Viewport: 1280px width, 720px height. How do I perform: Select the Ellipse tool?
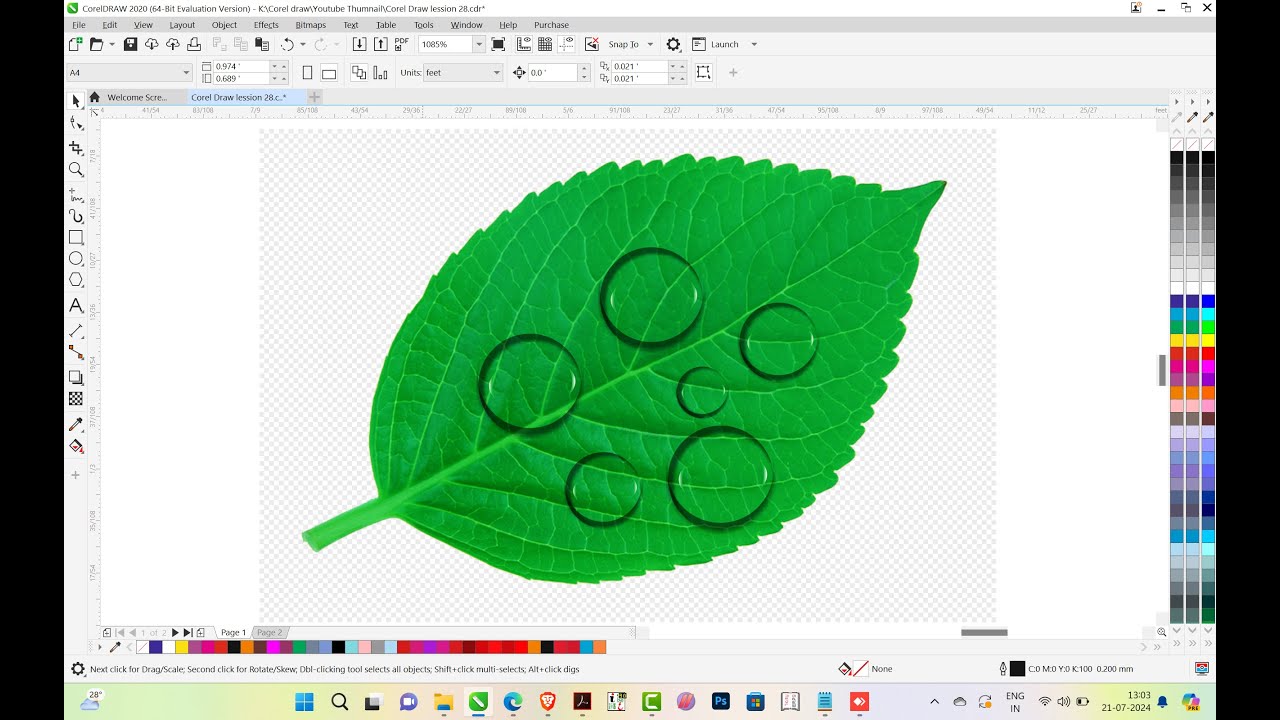[x=76, y=259]
